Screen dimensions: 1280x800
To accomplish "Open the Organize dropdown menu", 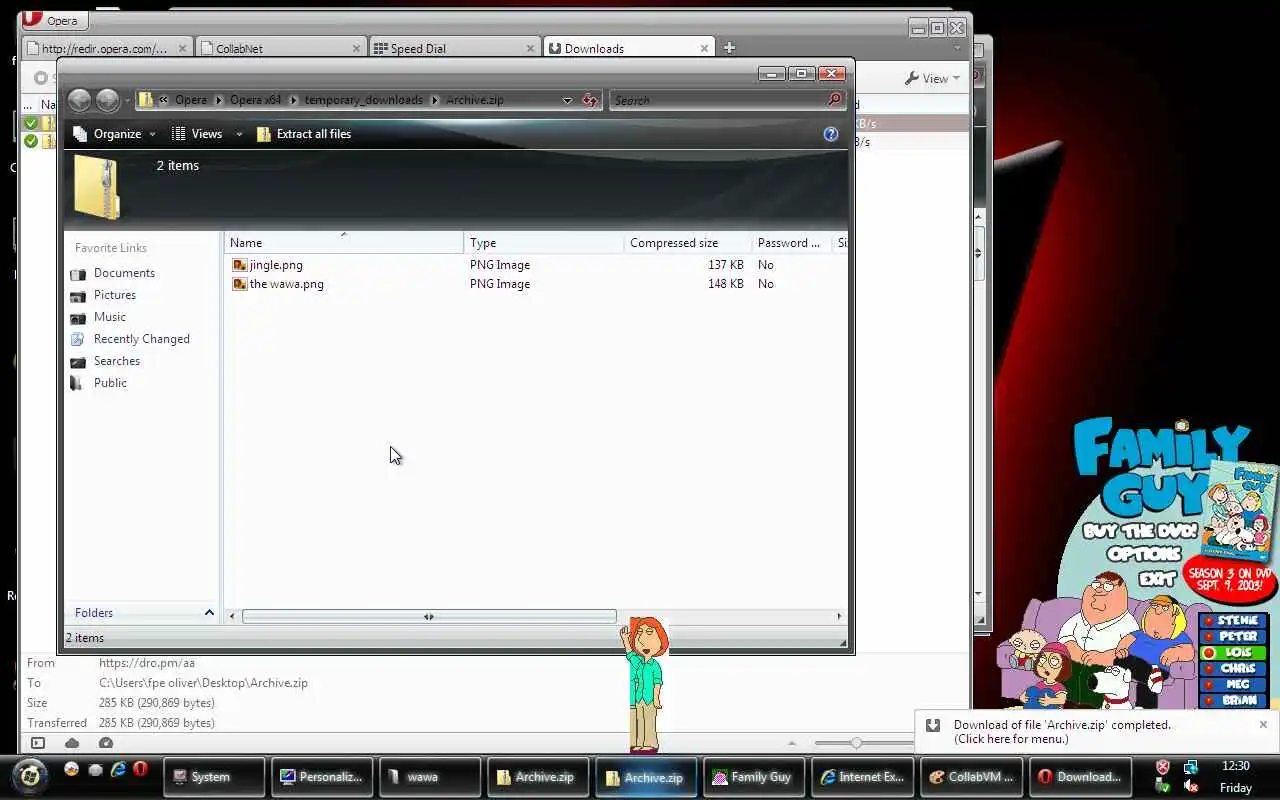I will coord(115,134).
